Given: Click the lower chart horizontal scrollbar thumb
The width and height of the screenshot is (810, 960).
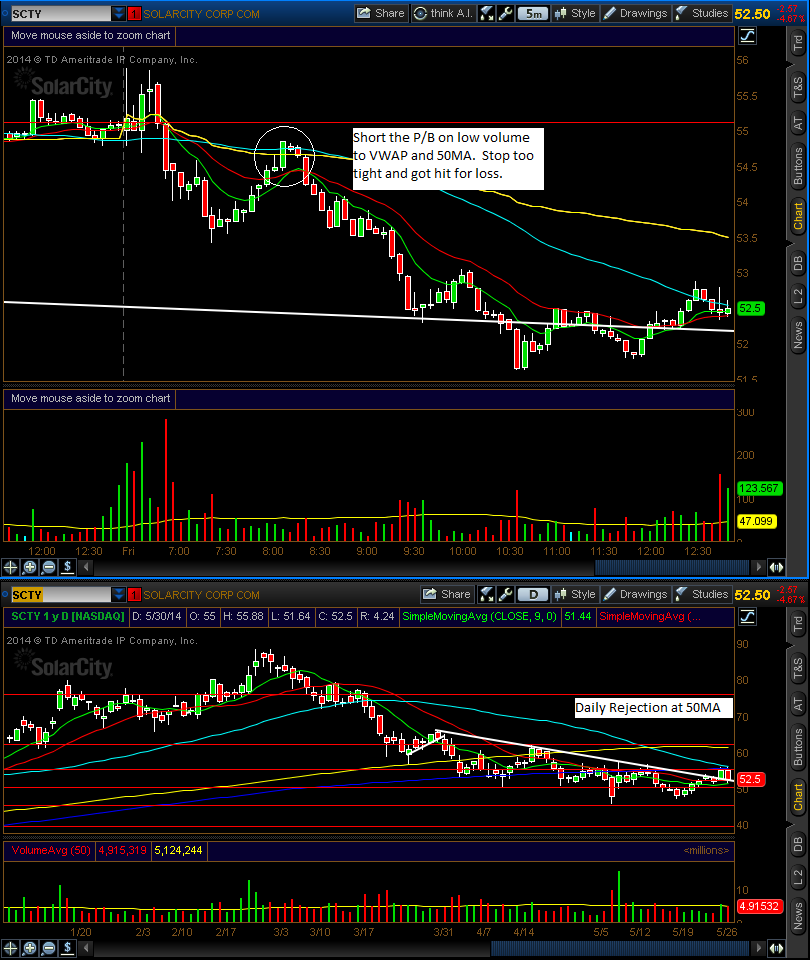Looking at the screenshot, I should pyautogui.click(x=620, y=949).
